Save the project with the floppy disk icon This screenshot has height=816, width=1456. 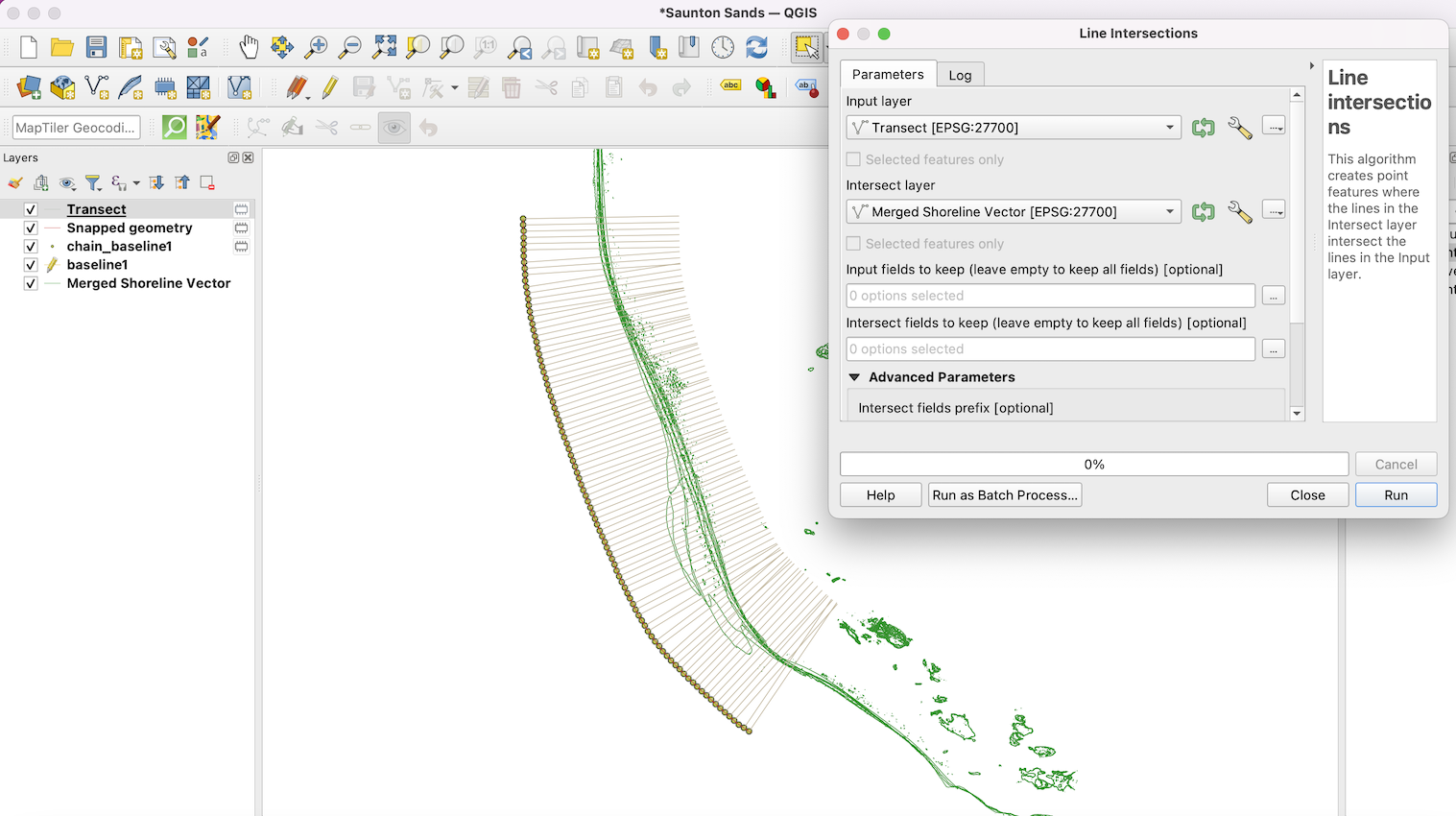[96, 47]
